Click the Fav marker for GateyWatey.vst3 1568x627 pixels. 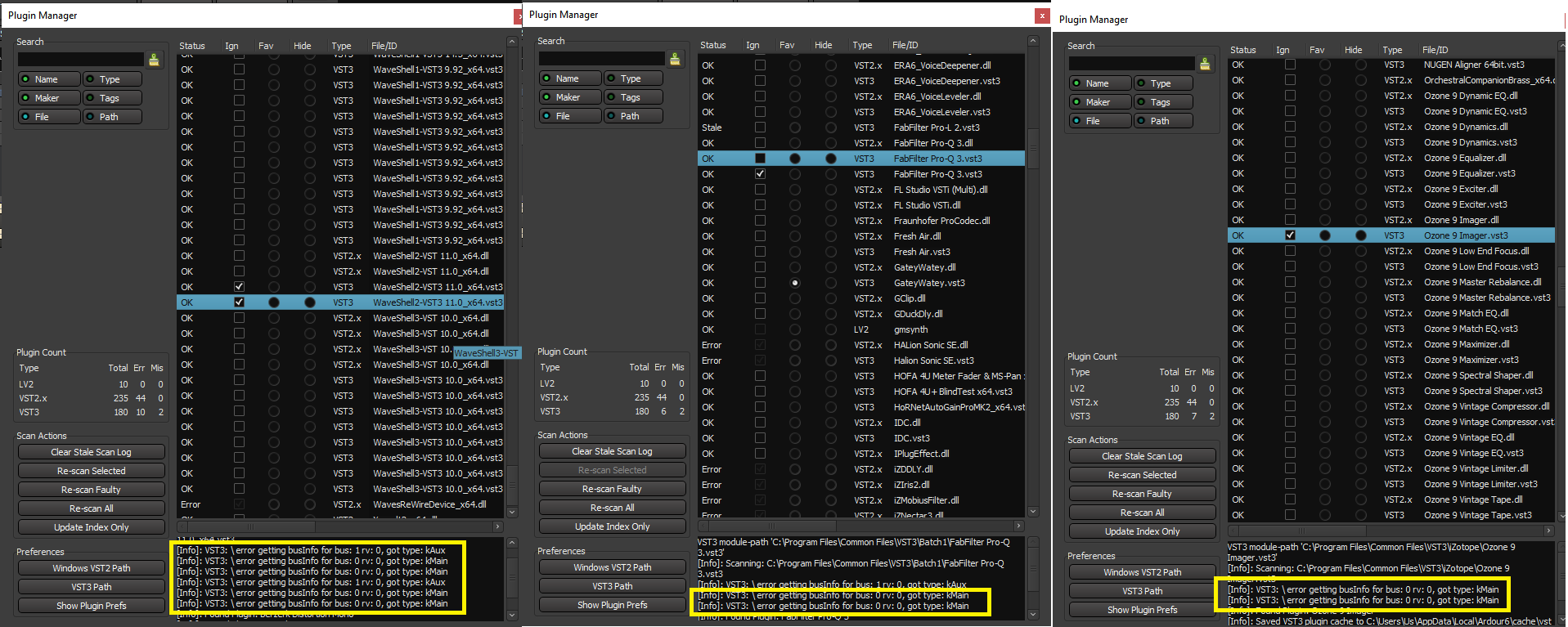(795, 283)
